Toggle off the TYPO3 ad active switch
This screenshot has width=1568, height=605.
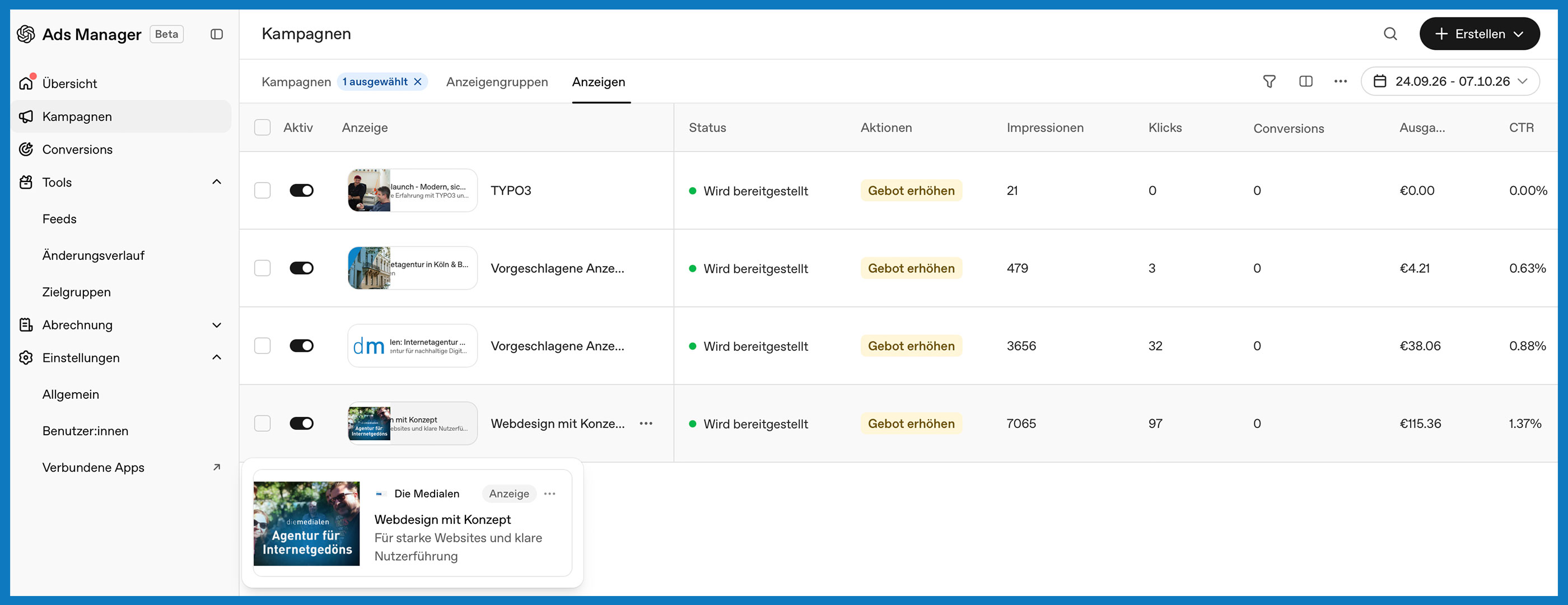[301, 190]
